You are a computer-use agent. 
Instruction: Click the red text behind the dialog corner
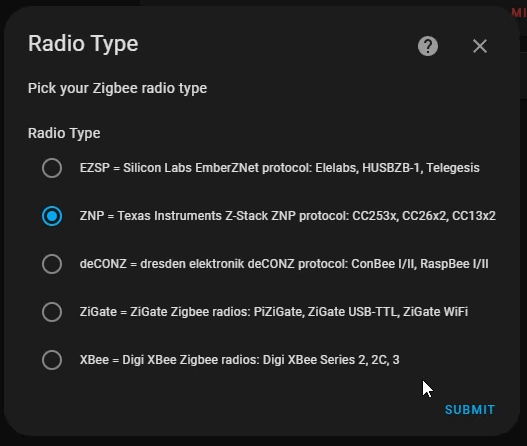pyautogui.click(x=519, y=13)
